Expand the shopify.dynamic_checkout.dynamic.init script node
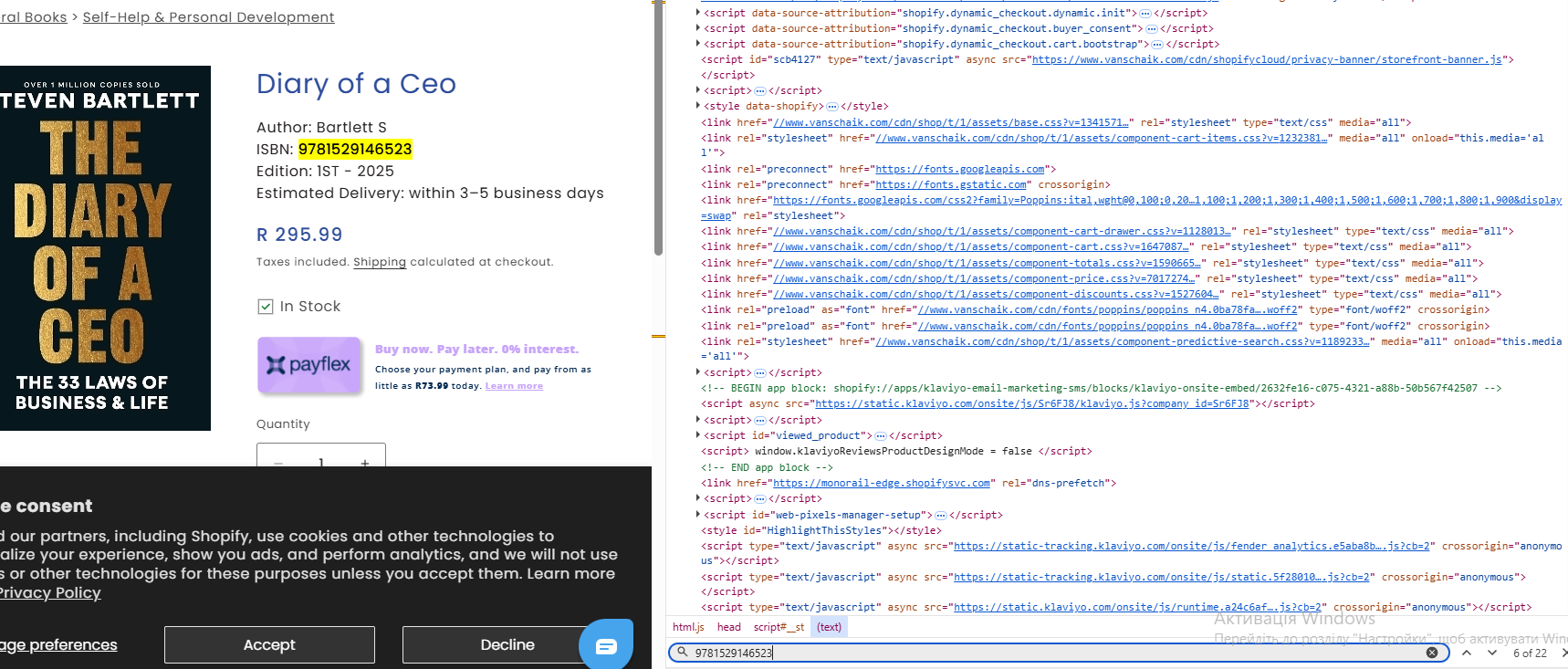This screenshot has width=1568, height=669. pyautogui.click(x=698, y=13)
